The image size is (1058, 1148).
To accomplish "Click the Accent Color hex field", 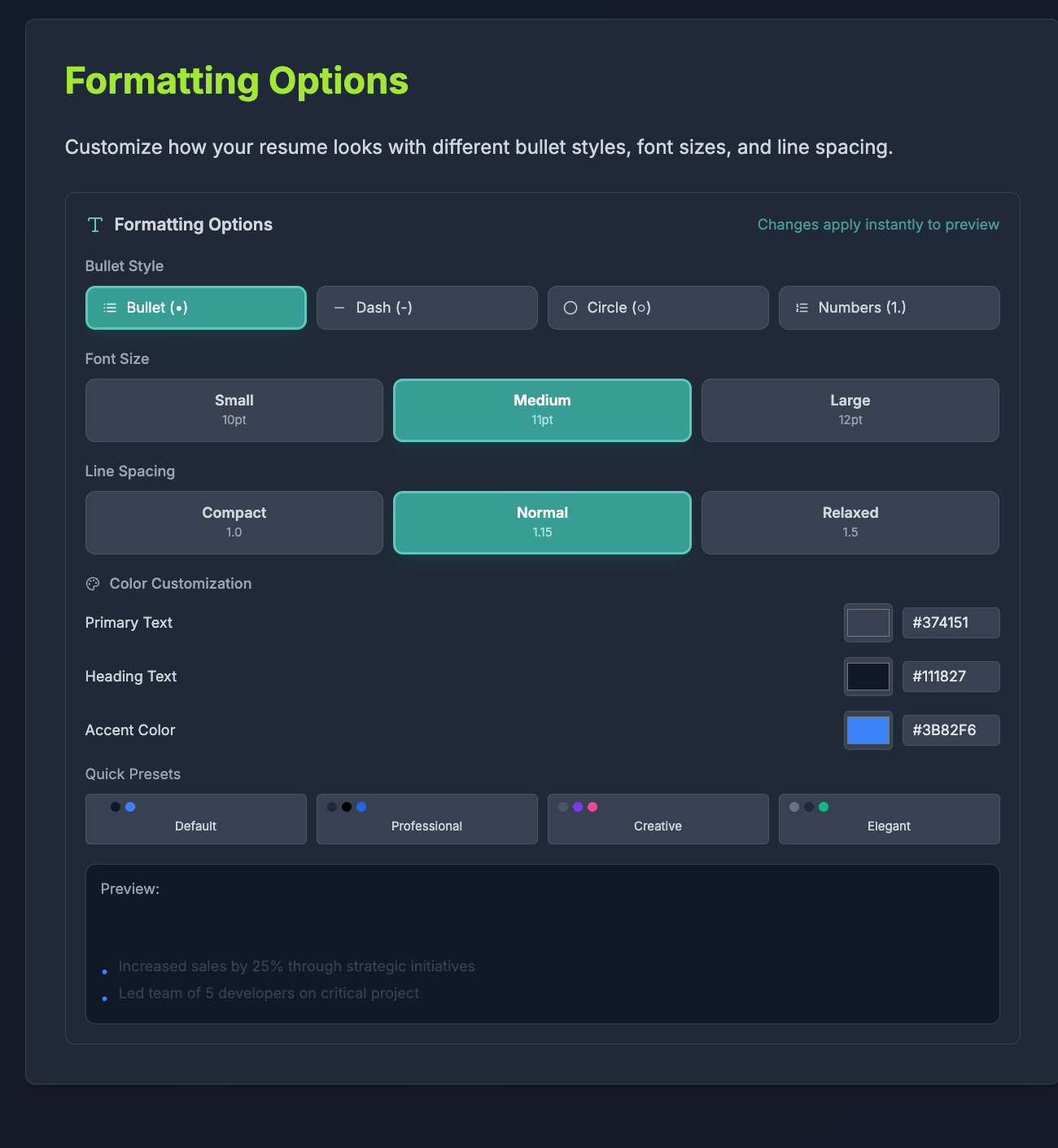I will 951,730.
